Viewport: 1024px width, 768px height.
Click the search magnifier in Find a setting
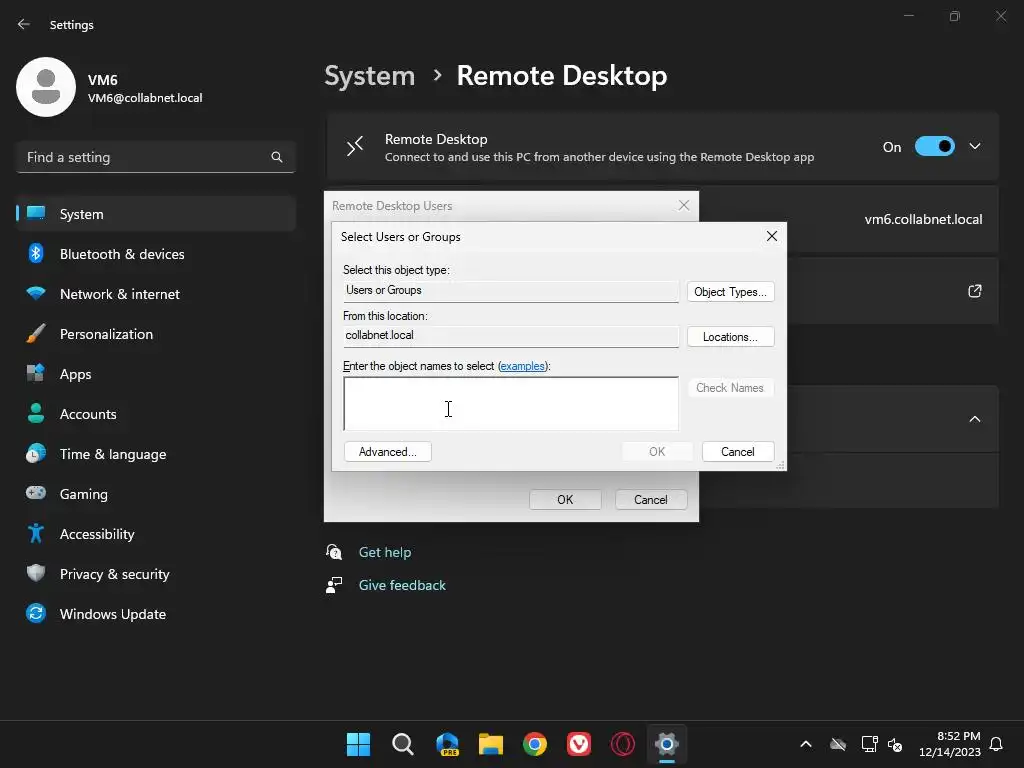pyautogui.click(x=277, y=157)
